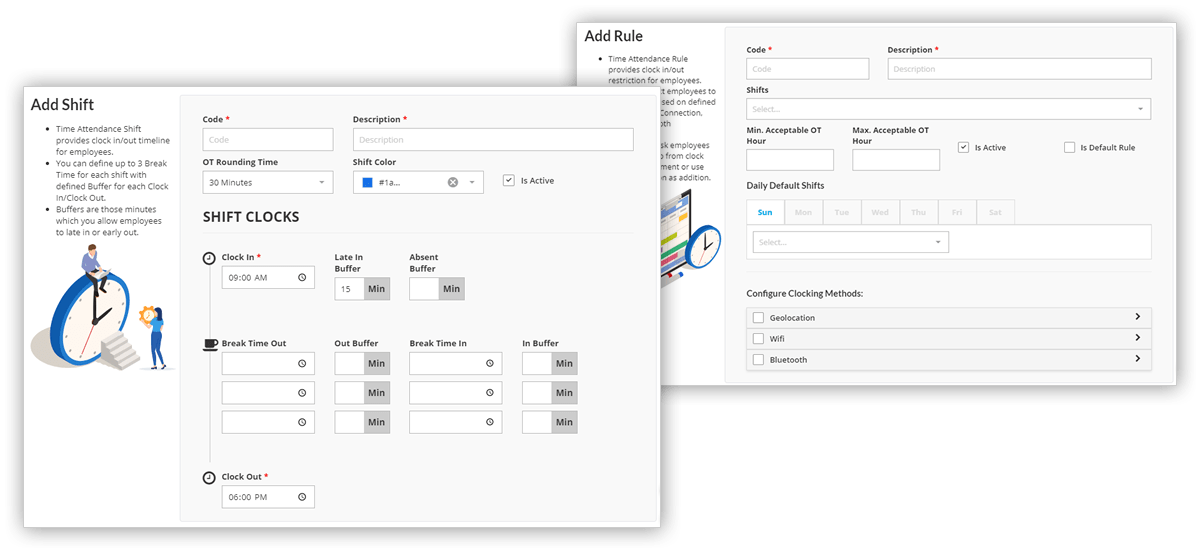The width and height of the screenshot is (1201, 553).
Task: Open the Shifts select dropdown in Add Rule
Action: [948, 108]
